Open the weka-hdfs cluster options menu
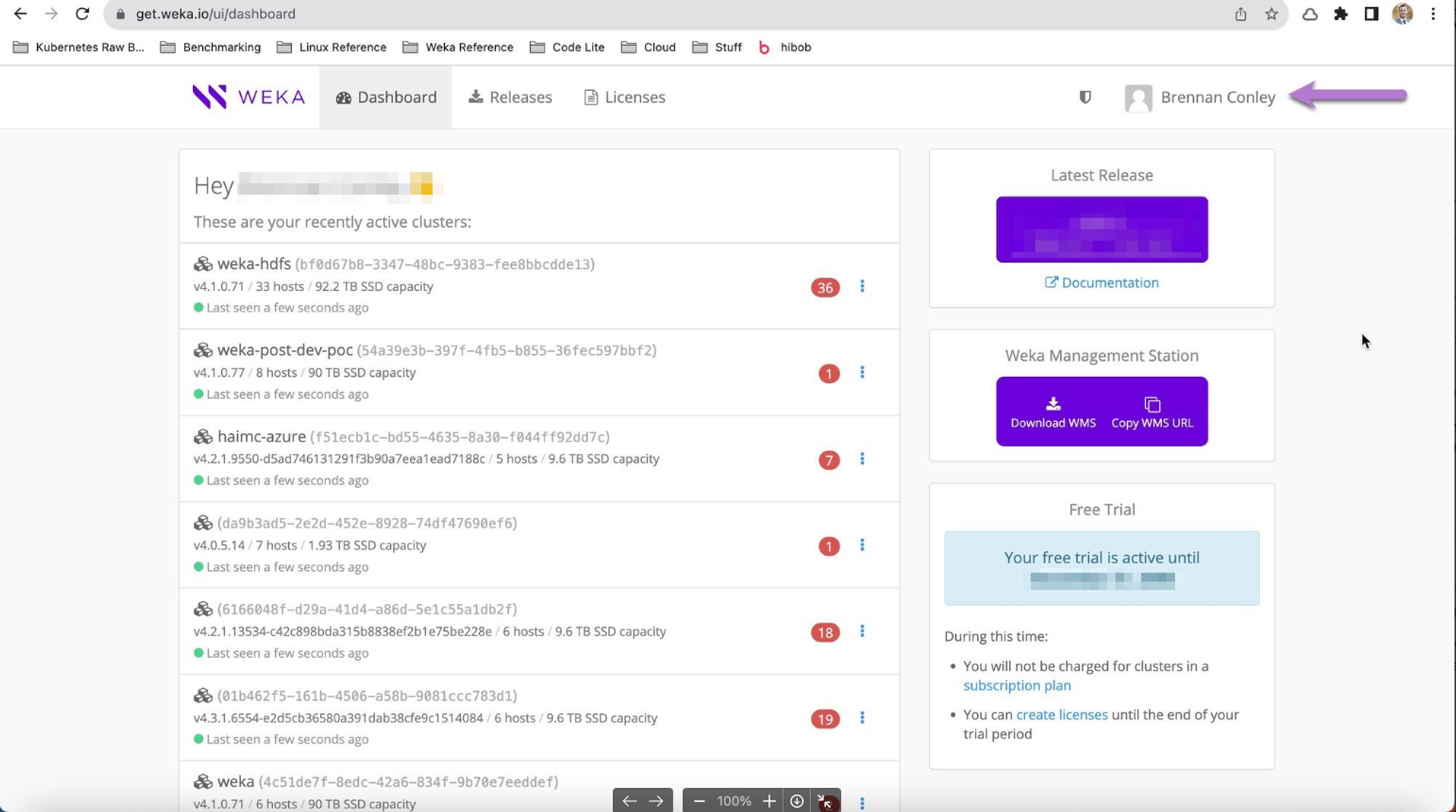Viewport: 1456px width, 812px height. tap(862, 286)
